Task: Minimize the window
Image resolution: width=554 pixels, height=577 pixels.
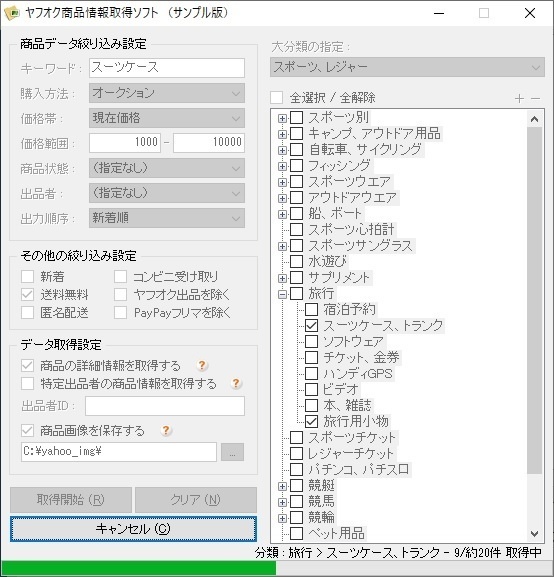Action: click(x=439, y=13)
